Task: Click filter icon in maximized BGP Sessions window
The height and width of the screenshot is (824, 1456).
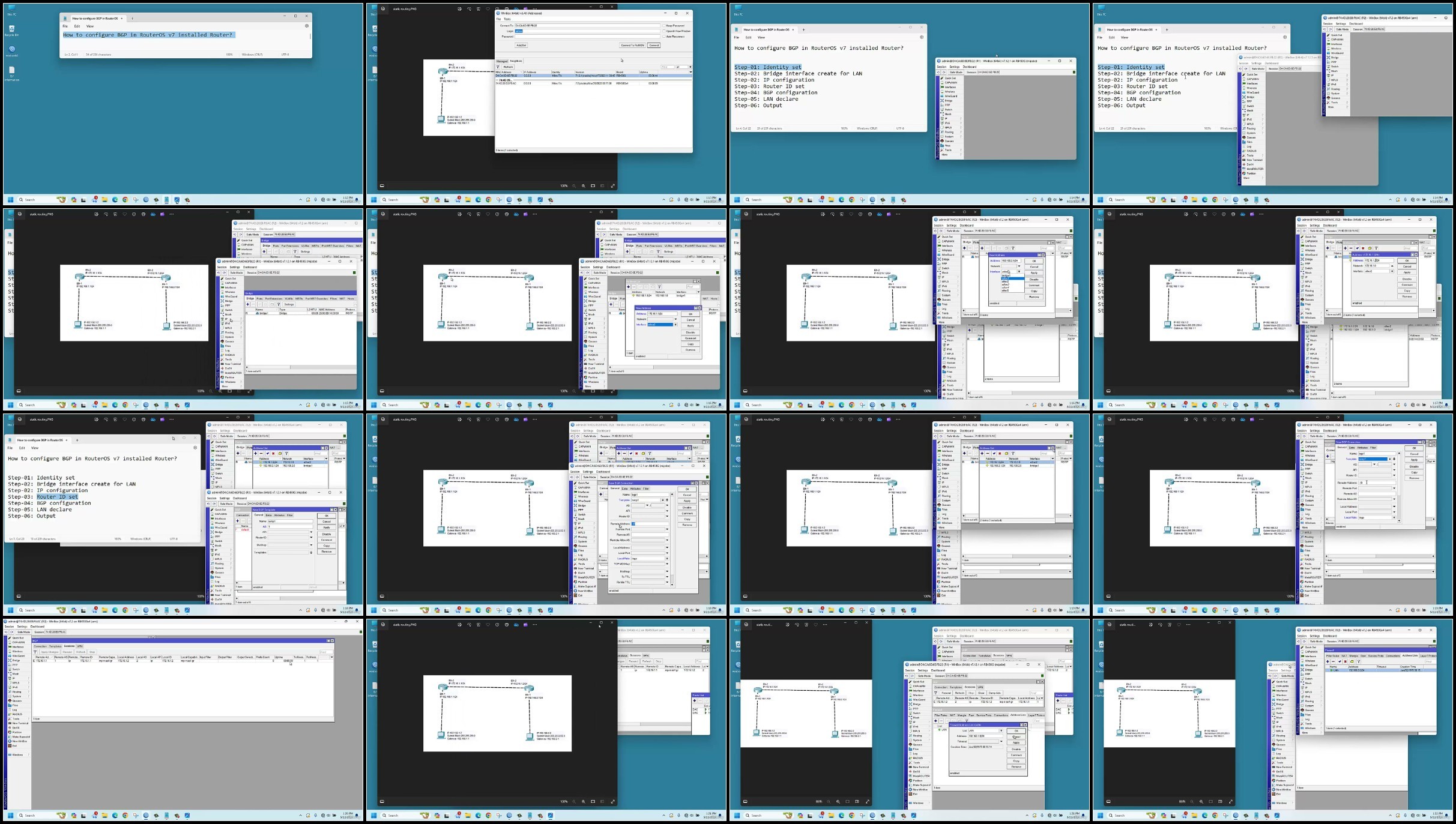Action: (x=35, y=652)
